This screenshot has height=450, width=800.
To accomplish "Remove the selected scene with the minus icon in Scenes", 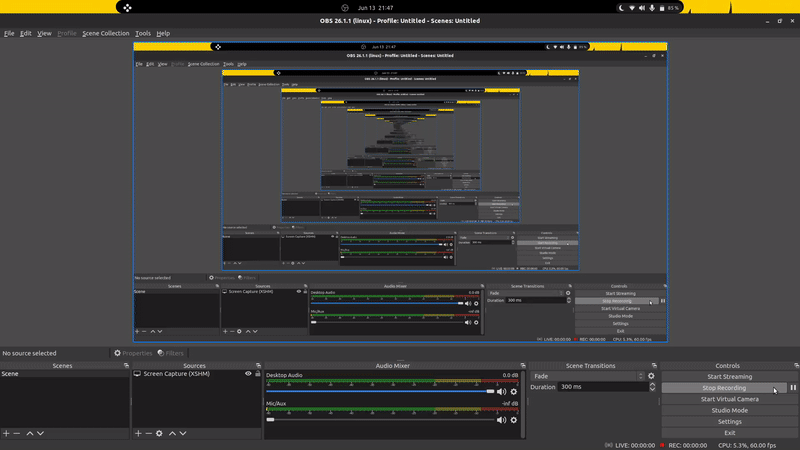I will [17, 433].
